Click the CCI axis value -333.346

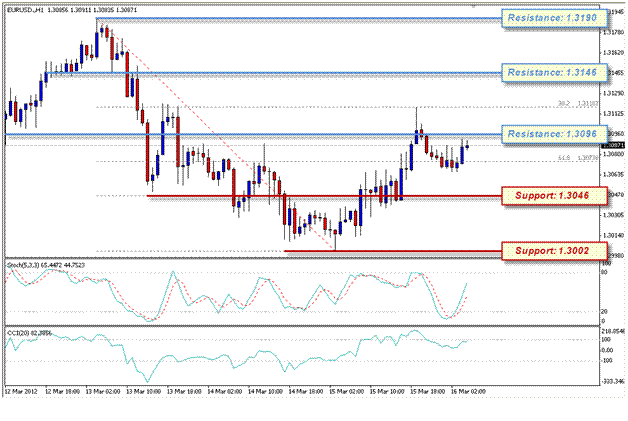[613, 381]
